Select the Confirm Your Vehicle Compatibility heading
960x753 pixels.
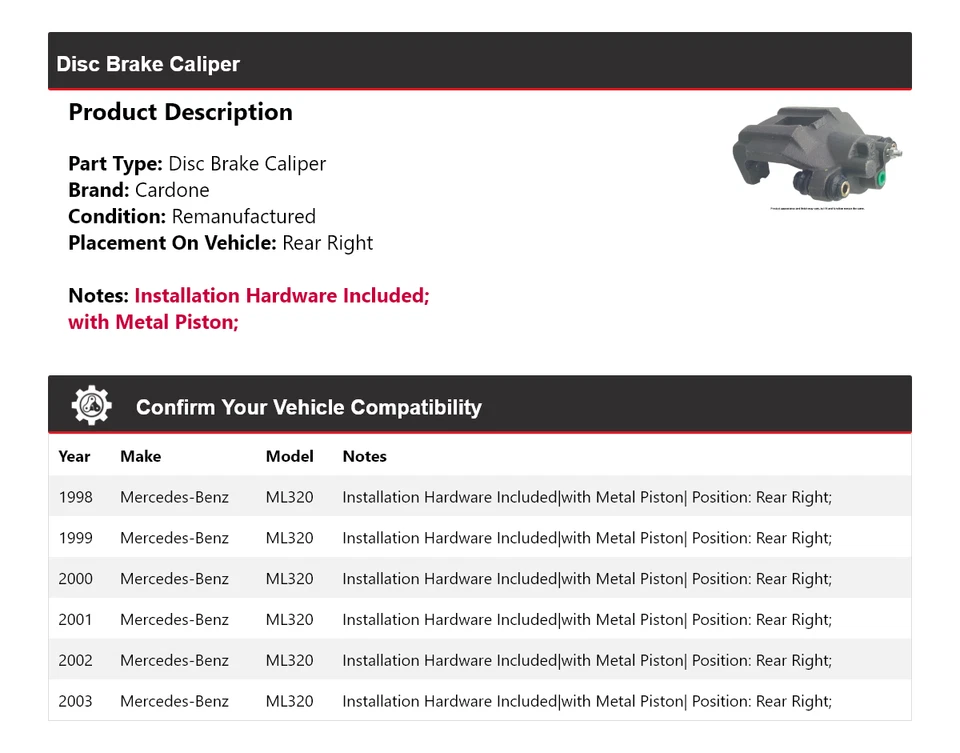(308, 408)
